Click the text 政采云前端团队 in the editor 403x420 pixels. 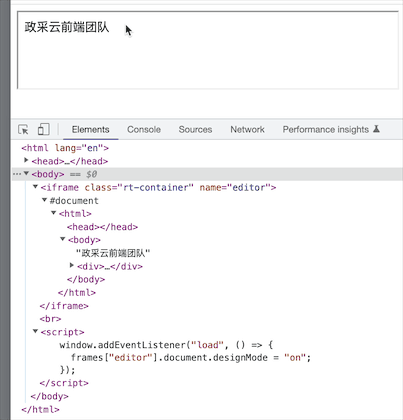(67, 27)
